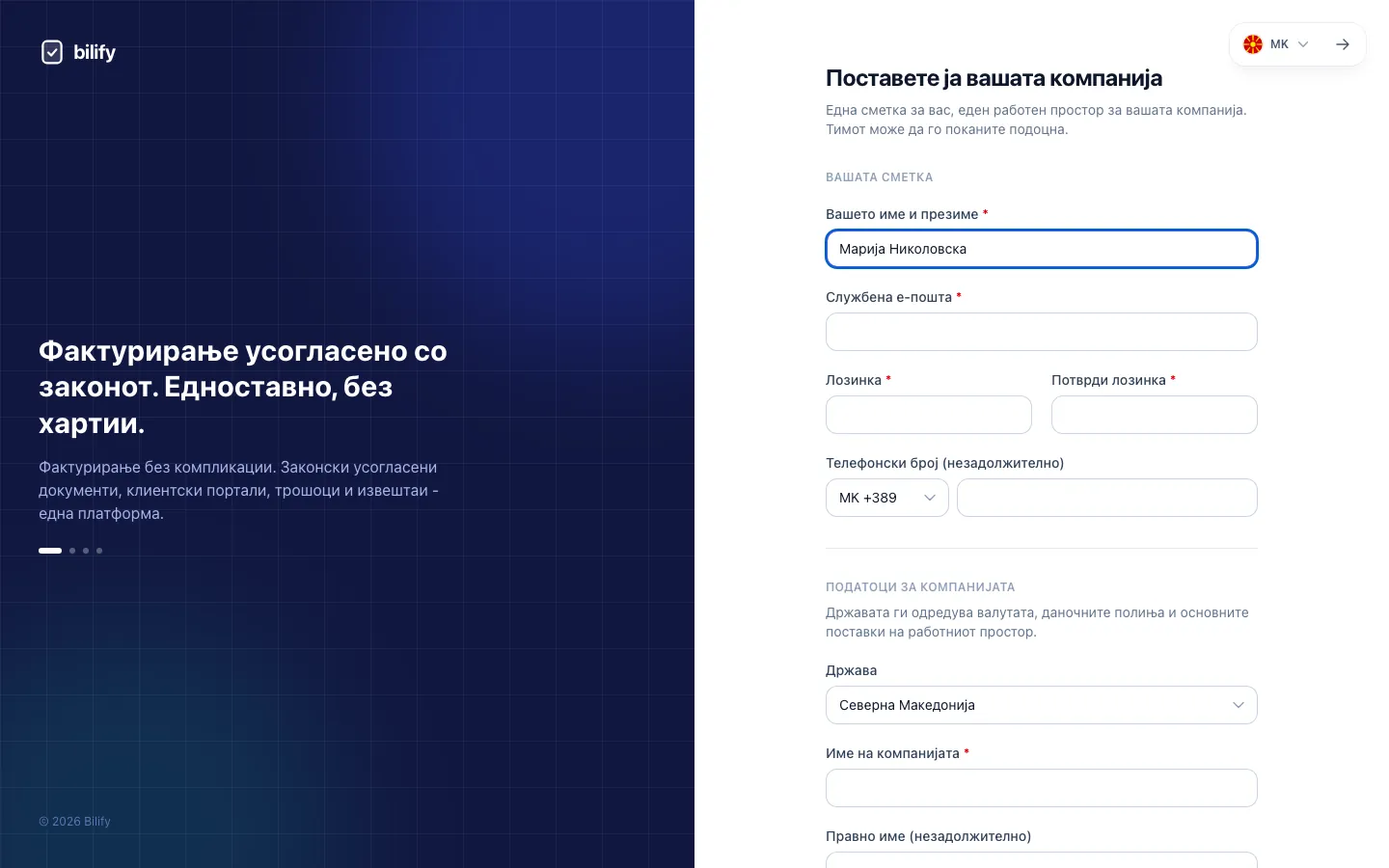Expand the Држава country dropdown
The image size is (1389, 868).
point(1042,705)
